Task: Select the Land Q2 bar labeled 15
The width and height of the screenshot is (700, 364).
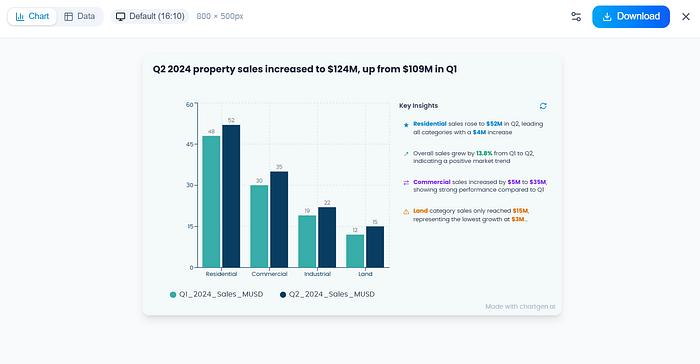Action: pyautogui.click(x=375, y=247)
